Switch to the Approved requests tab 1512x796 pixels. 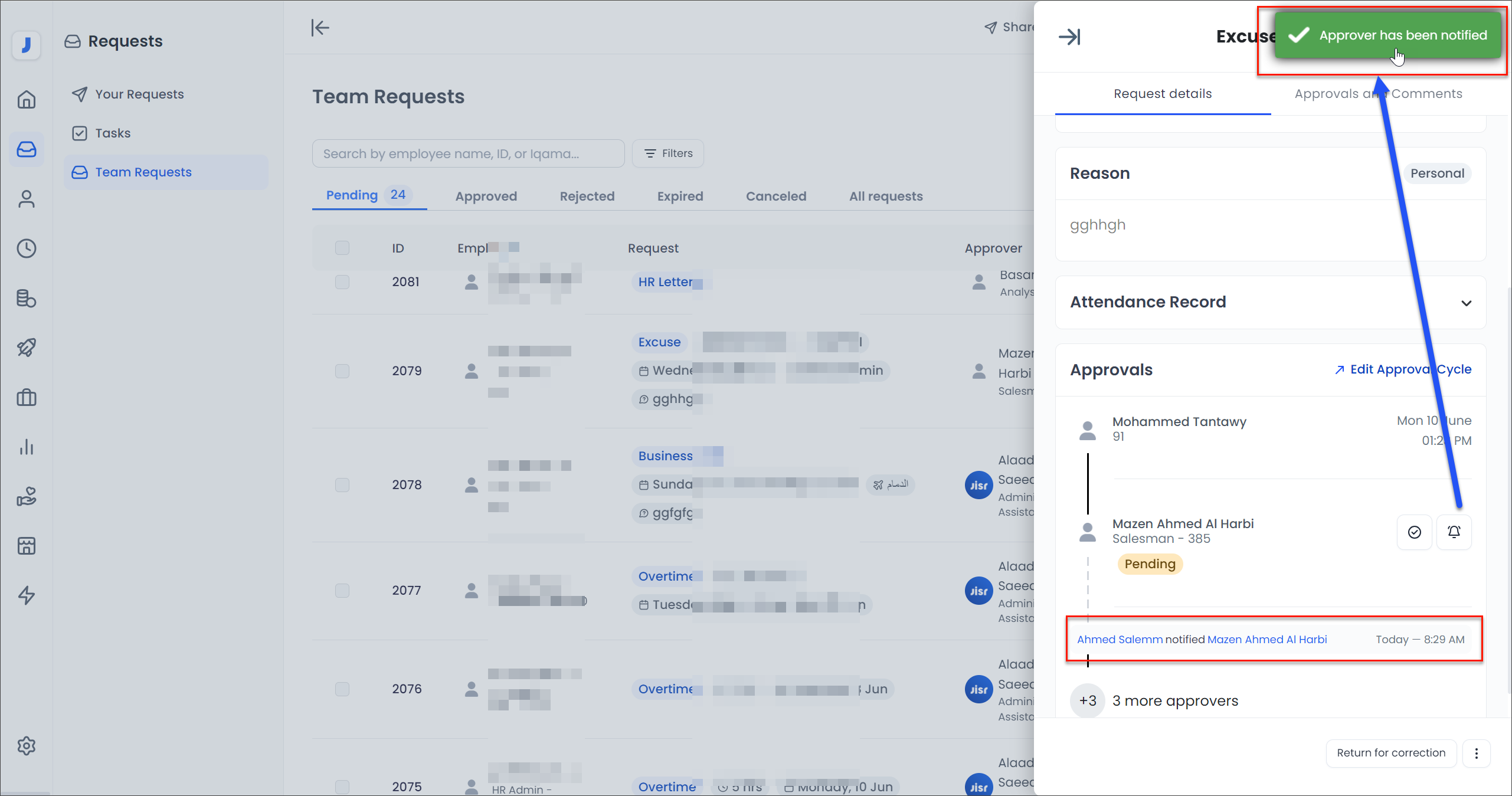[486, 196]
